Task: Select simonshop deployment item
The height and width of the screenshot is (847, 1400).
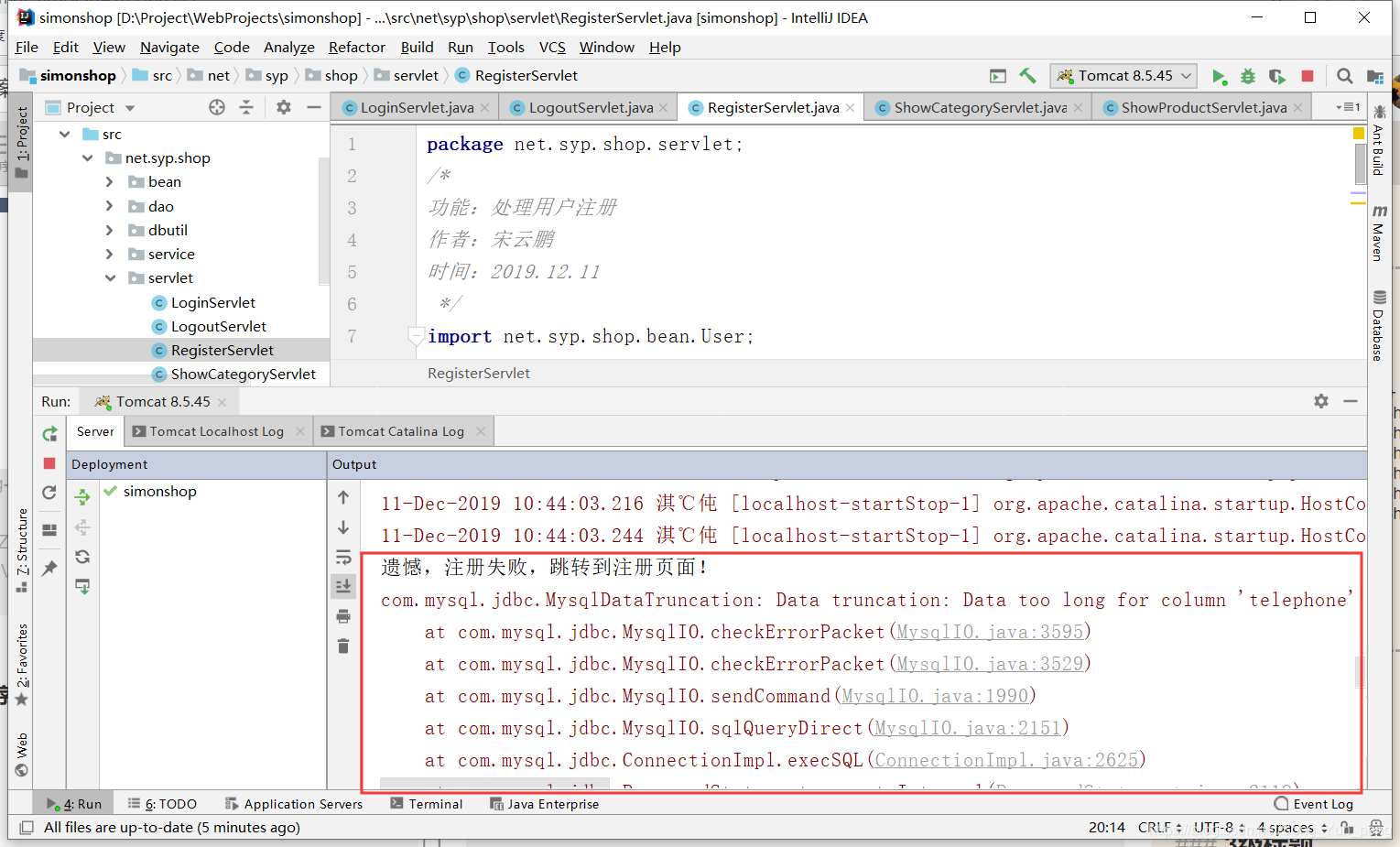Action: tap(159, 492)
